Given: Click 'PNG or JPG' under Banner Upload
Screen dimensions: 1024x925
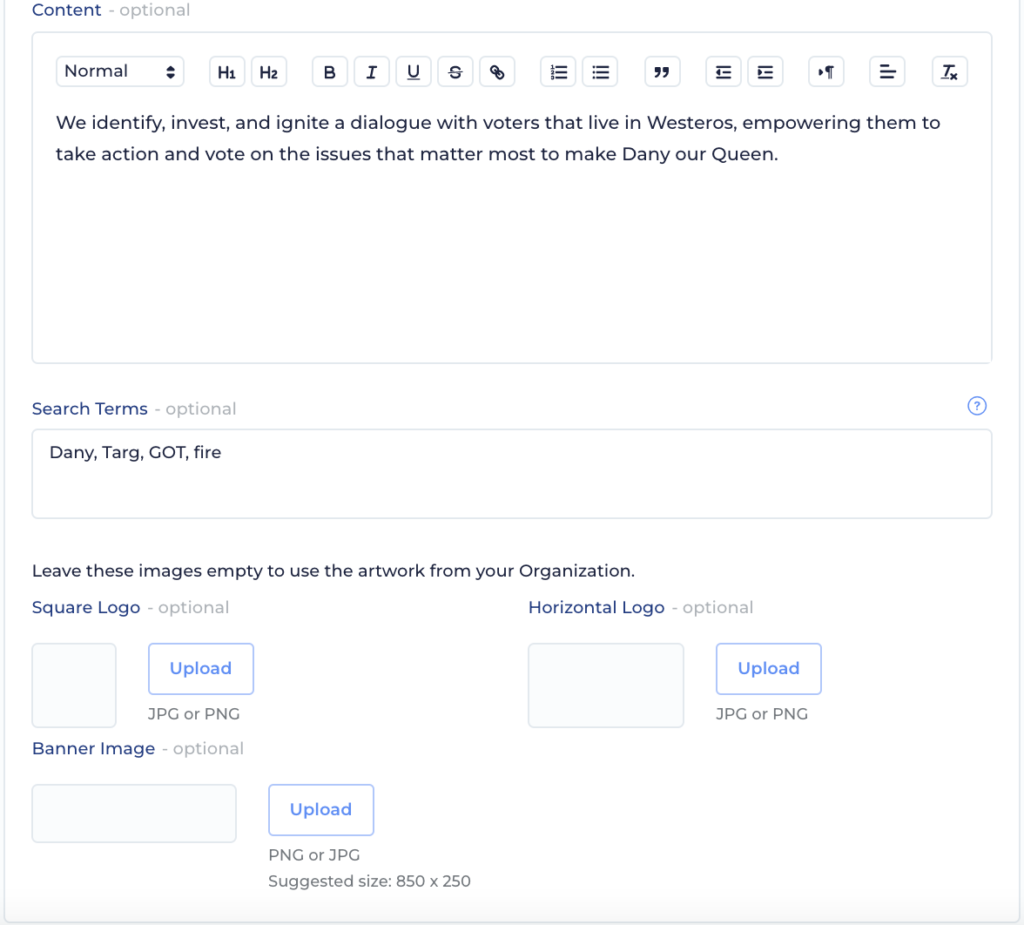Looking at the screenshot, I should 314,855.
